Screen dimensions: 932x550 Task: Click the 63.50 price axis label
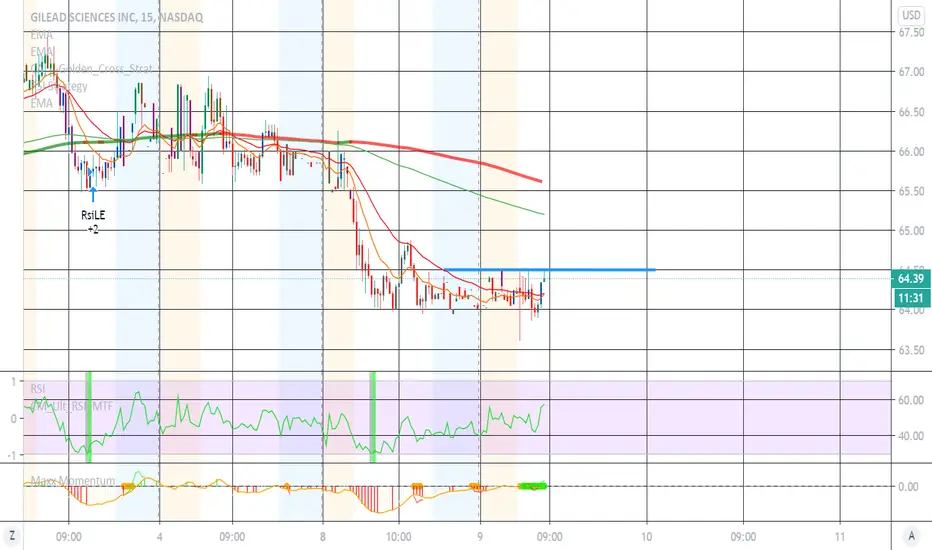[911, 350]
